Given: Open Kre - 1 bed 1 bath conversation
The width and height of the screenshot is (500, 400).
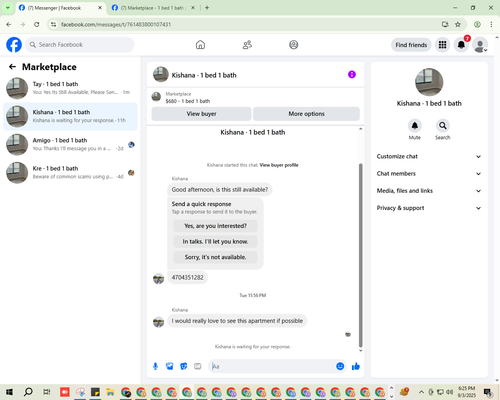Looking at the screenshot, I should pyautogui.click(x=70, y=173).
